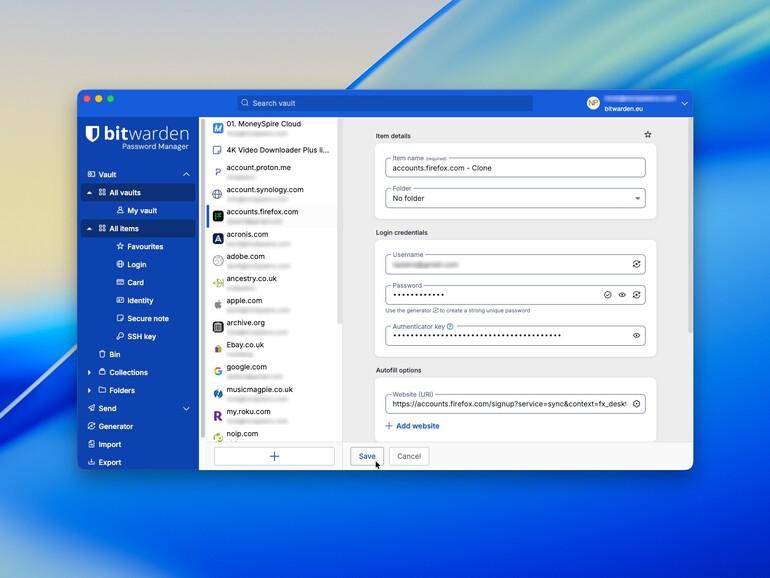Add a new vault item with plus button
Image resolution: width=770 pixels, height=578 pixels.
274,456
